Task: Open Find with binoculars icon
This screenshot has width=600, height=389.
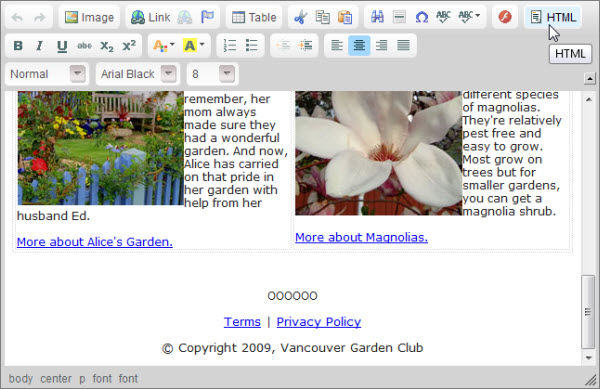Action: click(377, 18)
